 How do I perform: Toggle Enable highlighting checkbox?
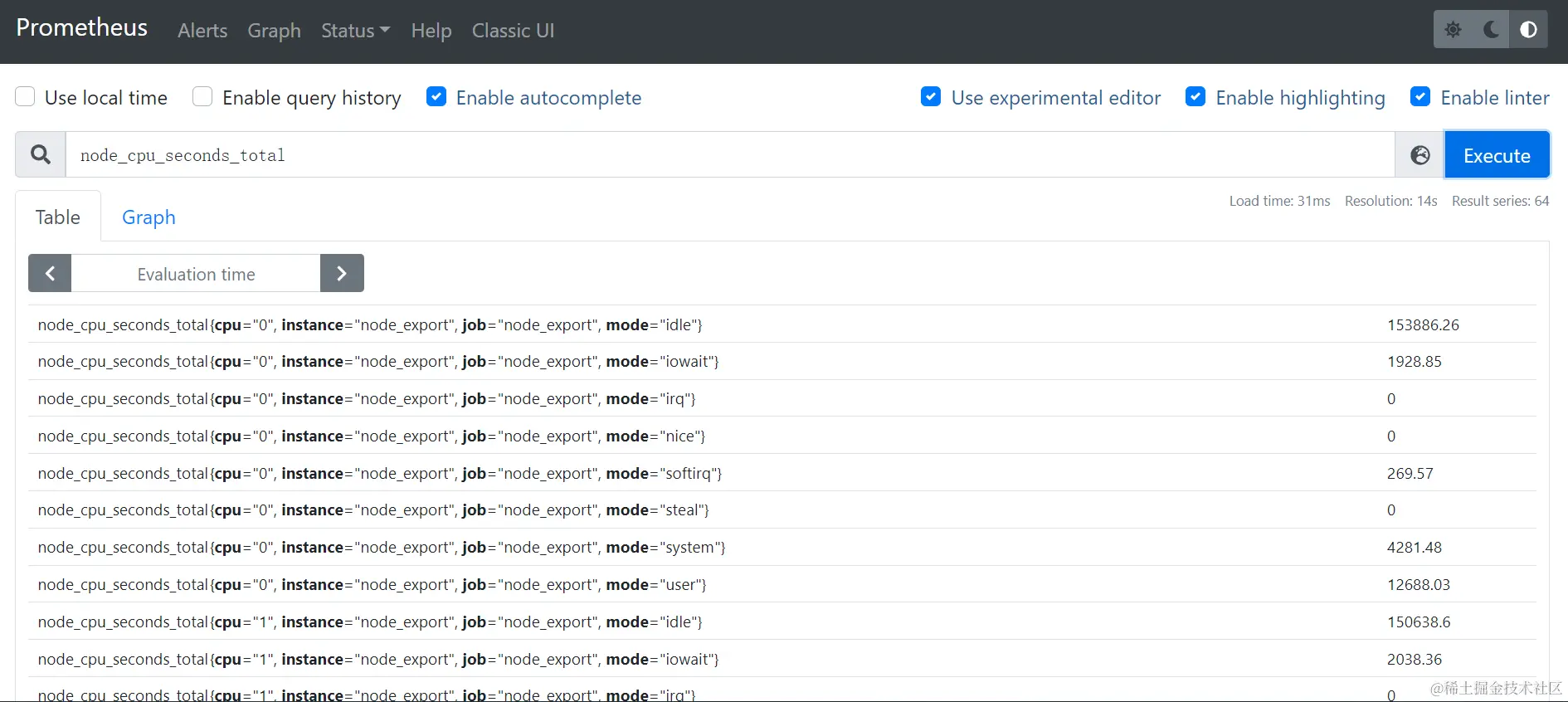[x=1195, y=97]
